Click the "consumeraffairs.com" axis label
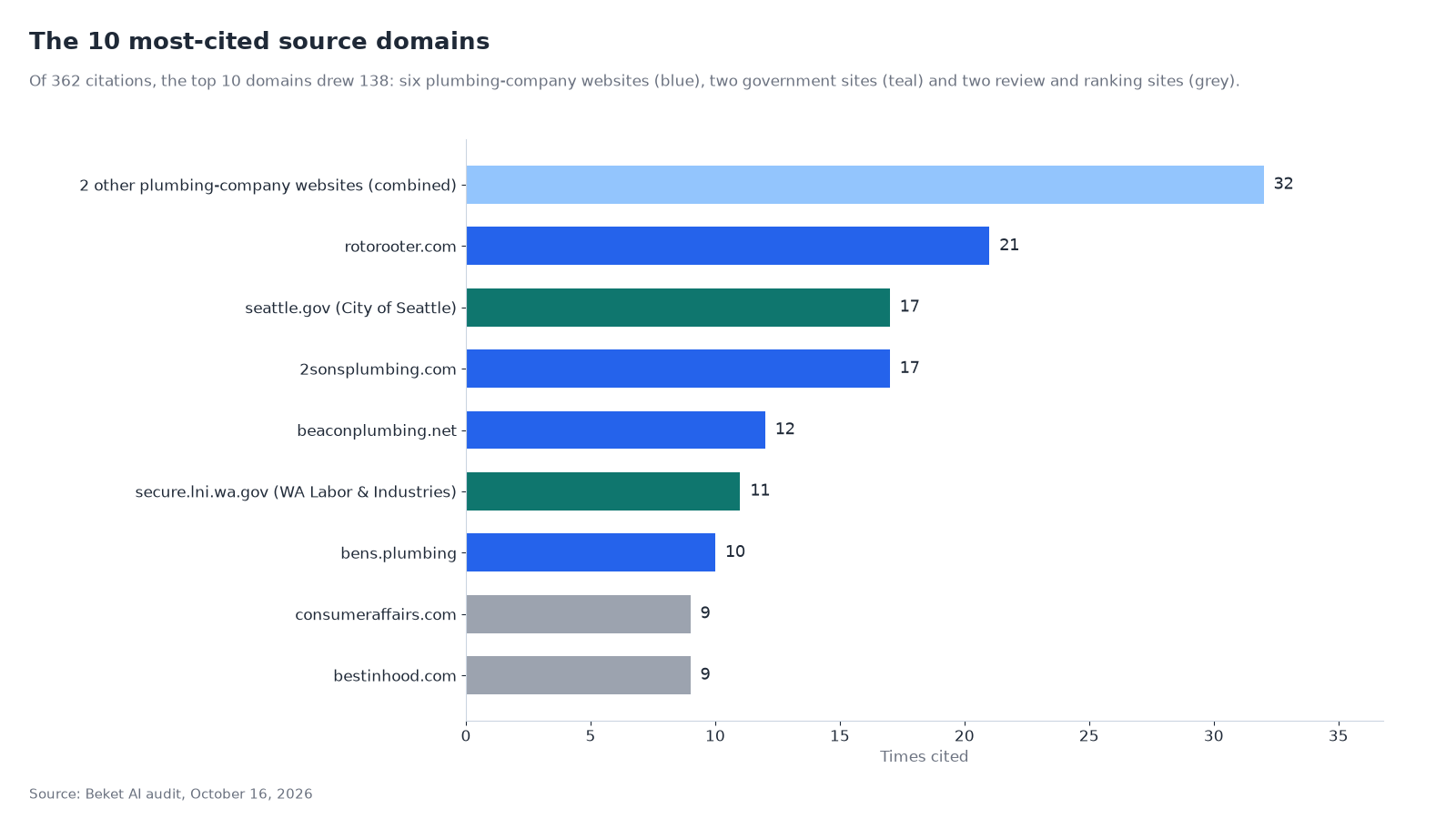Screen dimensions: 1456x819 click(376, 615)
